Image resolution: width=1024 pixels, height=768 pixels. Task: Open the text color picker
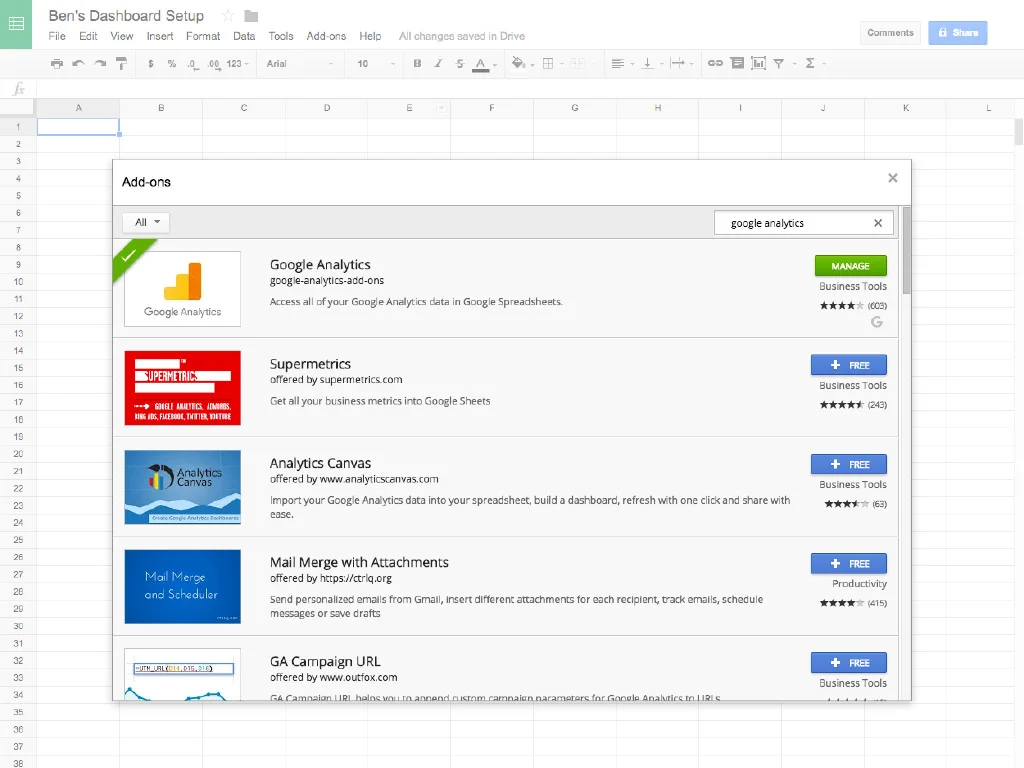click(x=480, y=63)
